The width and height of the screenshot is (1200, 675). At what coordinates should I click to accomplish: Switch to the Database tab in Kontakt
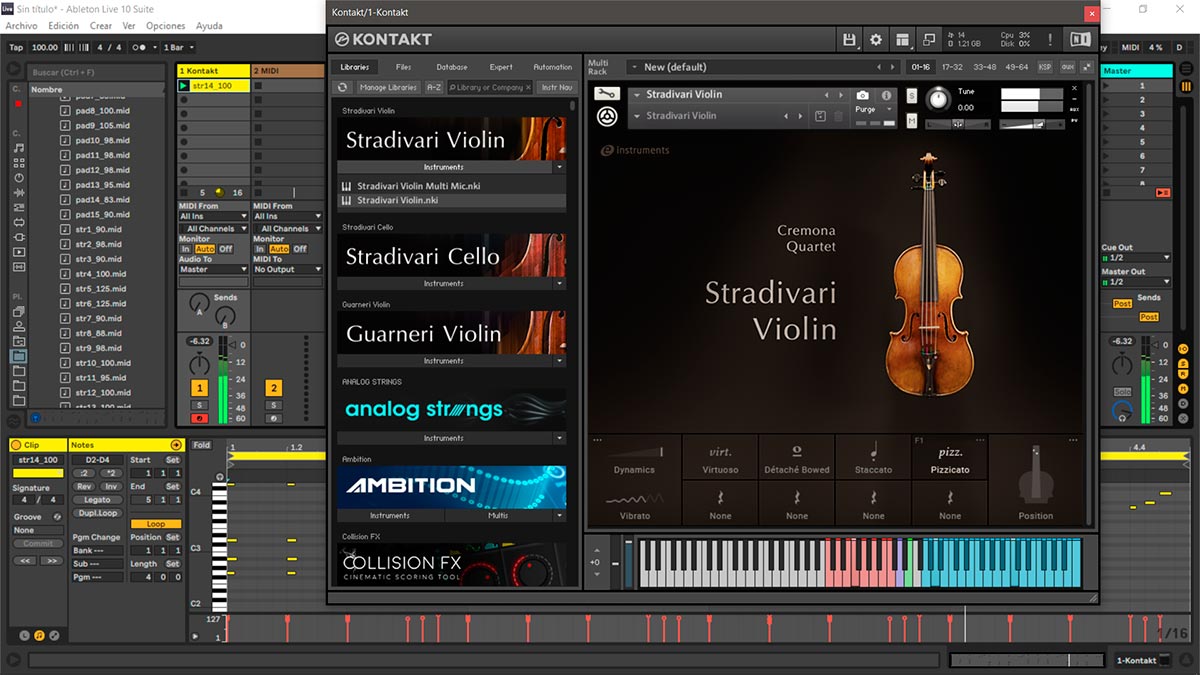[452, 67]
